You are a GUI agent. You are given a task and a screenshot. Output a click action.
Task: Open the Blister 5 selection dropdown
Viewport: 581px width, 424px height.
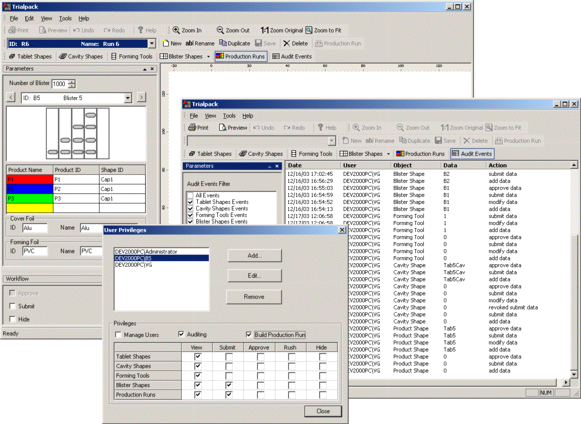coord(127,98)
